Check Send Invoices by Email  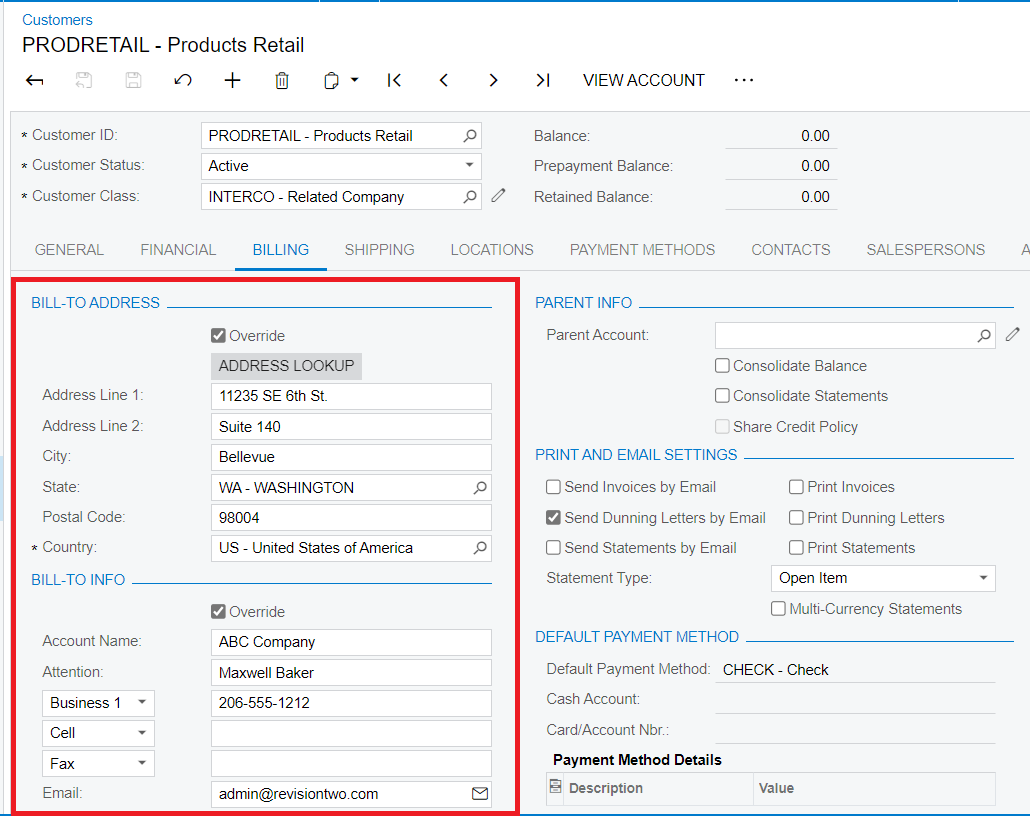coord(553,487)
